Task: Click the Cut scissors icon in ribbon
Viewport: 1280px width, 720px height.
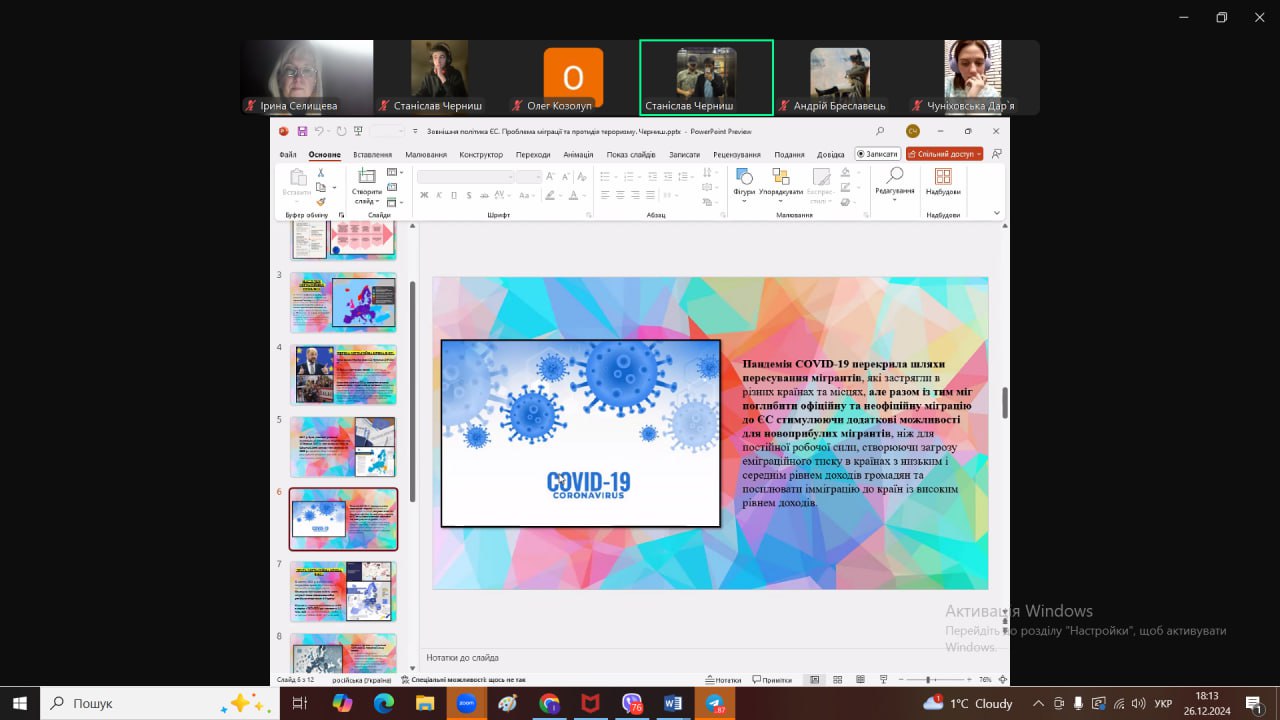Action: (321, 173)
